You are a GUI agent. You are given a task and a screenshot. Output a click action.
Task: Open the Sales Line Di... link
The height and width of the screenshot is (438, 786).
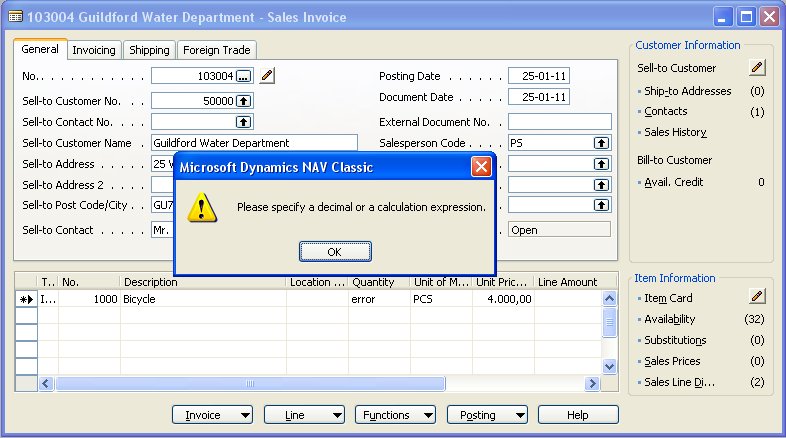coord(679,382)
